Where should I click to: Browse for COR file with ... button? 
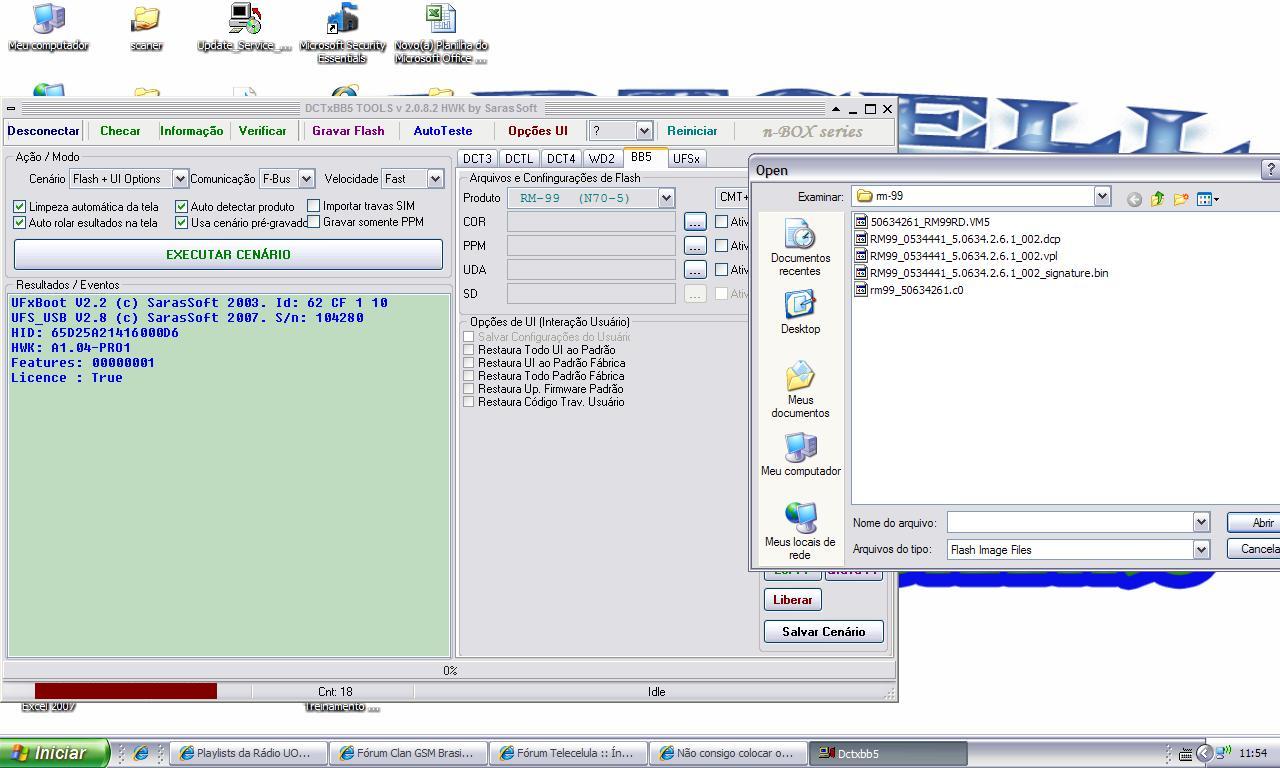(695, 221)
